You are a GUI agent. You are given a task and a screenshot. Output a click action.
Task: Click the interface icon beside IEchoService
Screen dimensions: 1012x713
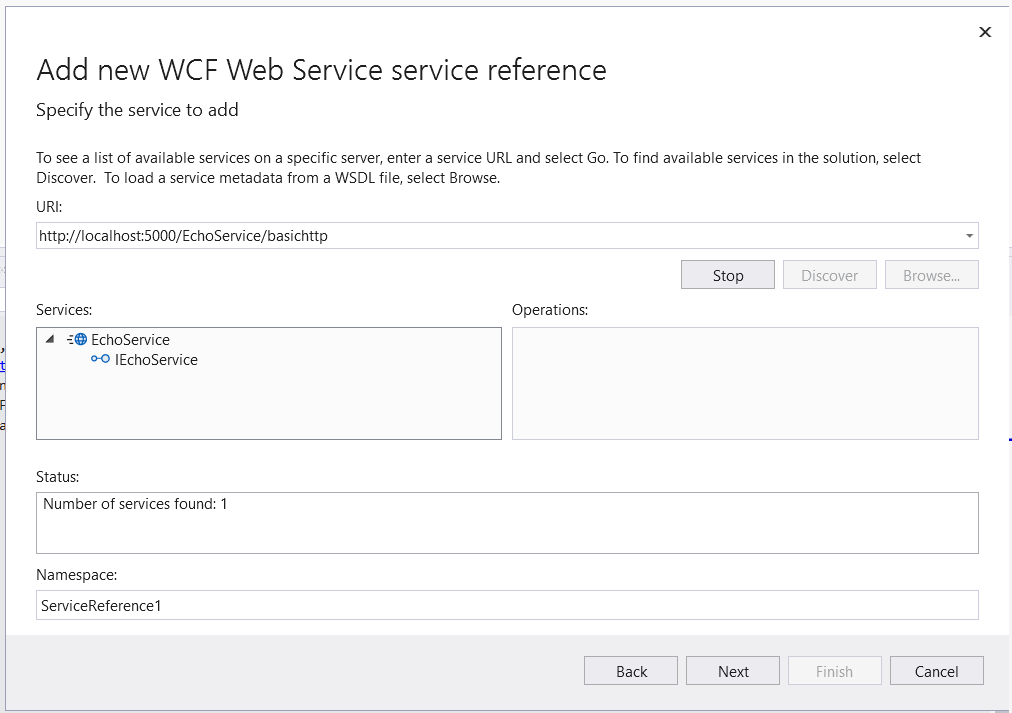(100, 360)
